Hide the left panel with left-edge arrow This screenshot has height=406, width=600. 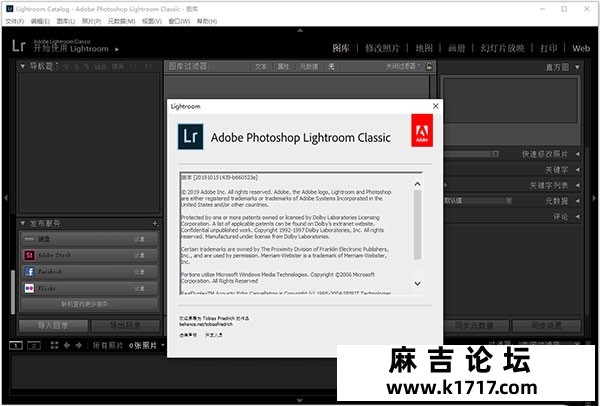(x=5, y=198)
